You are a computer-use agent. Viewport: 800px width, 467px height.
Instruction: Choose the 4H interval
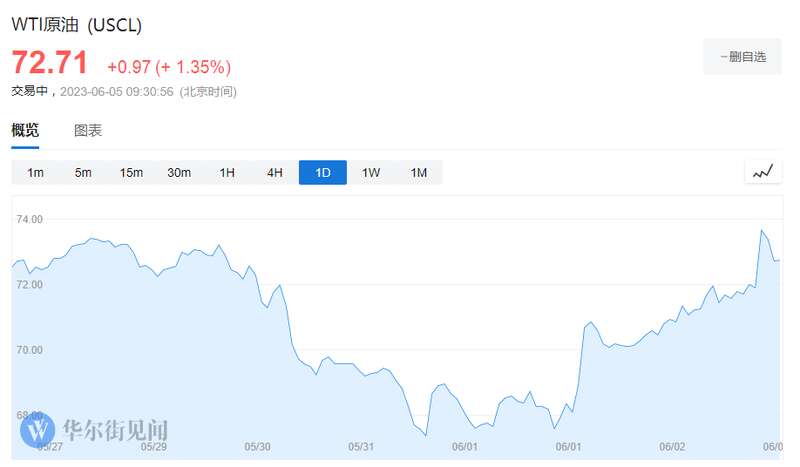[275, 173]
